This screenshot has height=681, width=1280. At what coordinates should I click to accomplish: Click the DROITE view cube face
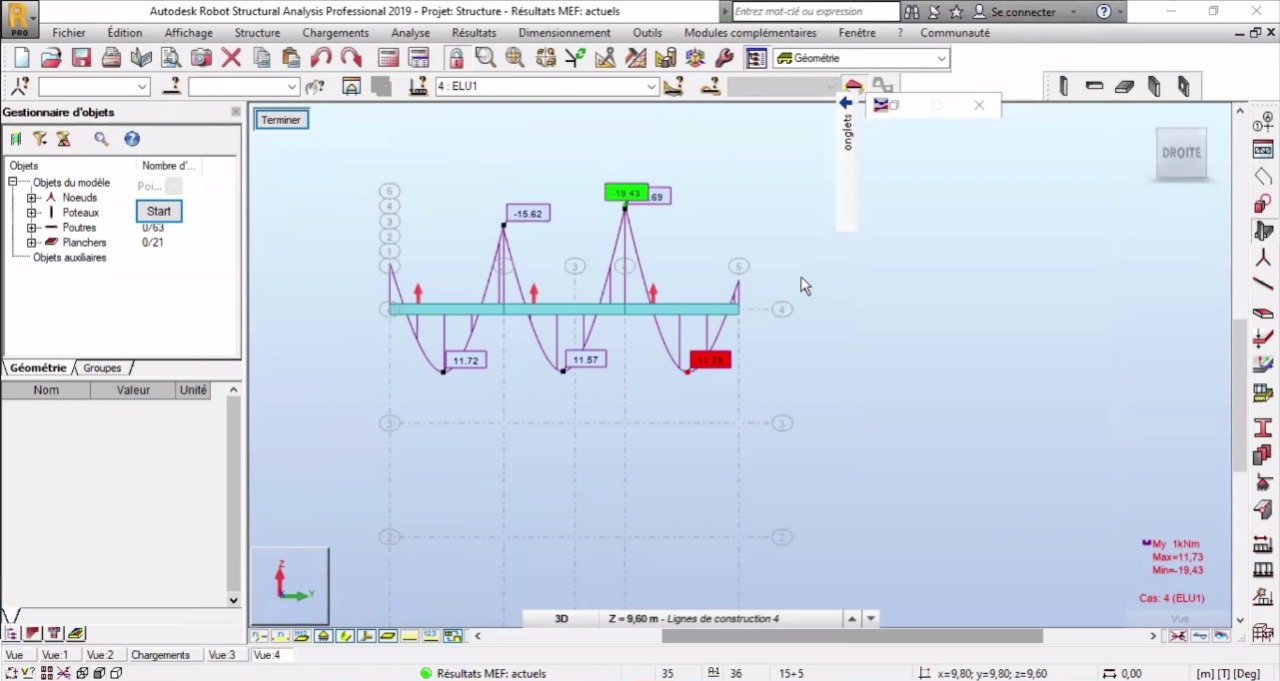(1182, 153)
